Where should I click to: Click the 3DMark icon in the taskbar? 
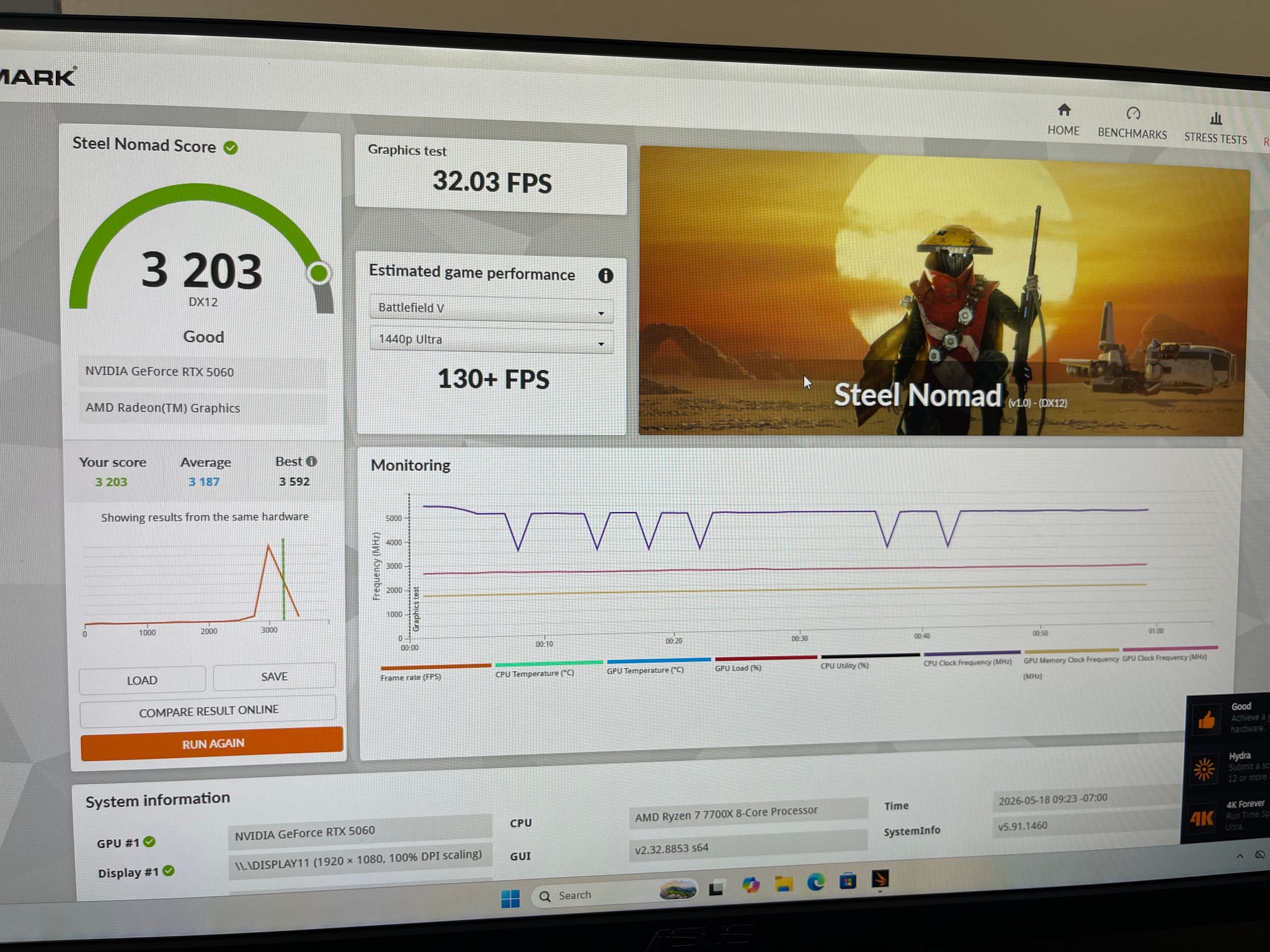pos(881,879)
